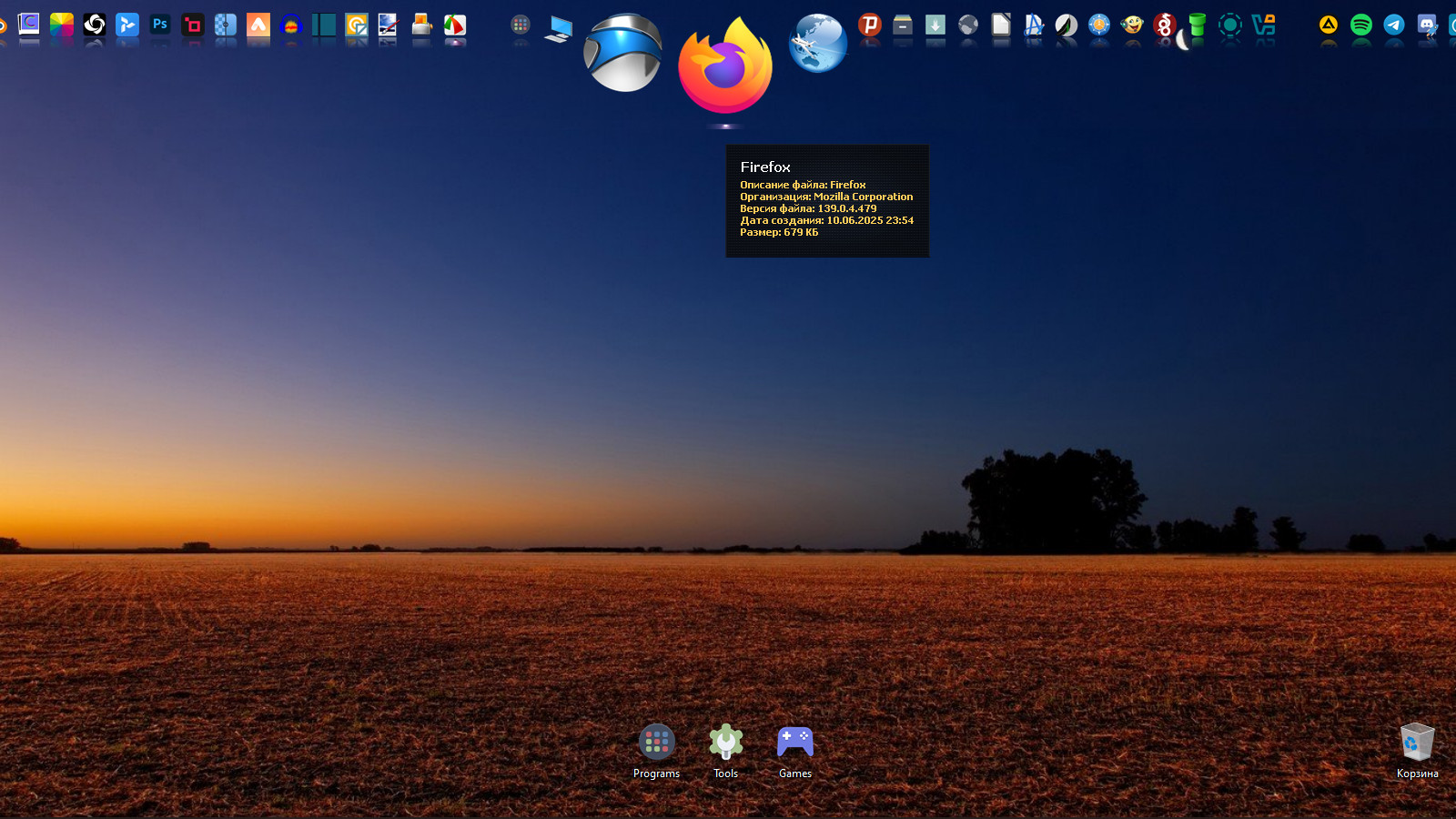Launch Discord from the dock
1456x819 pixels.
pyautogui.click(x=1427, y=25)
